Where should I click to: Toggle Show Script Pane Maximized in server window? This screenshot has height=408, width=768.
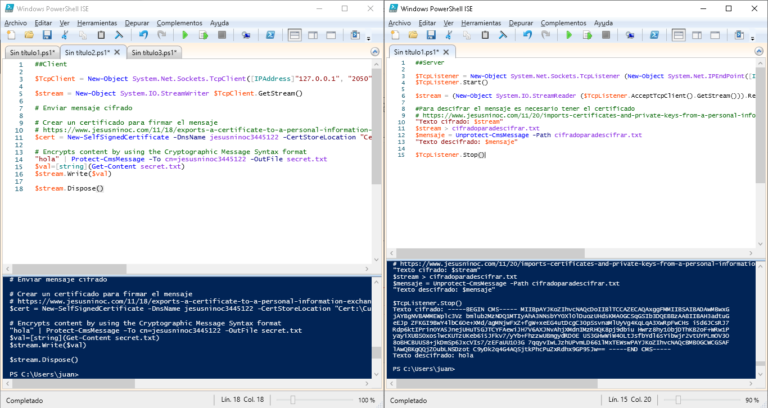point(715,35)
